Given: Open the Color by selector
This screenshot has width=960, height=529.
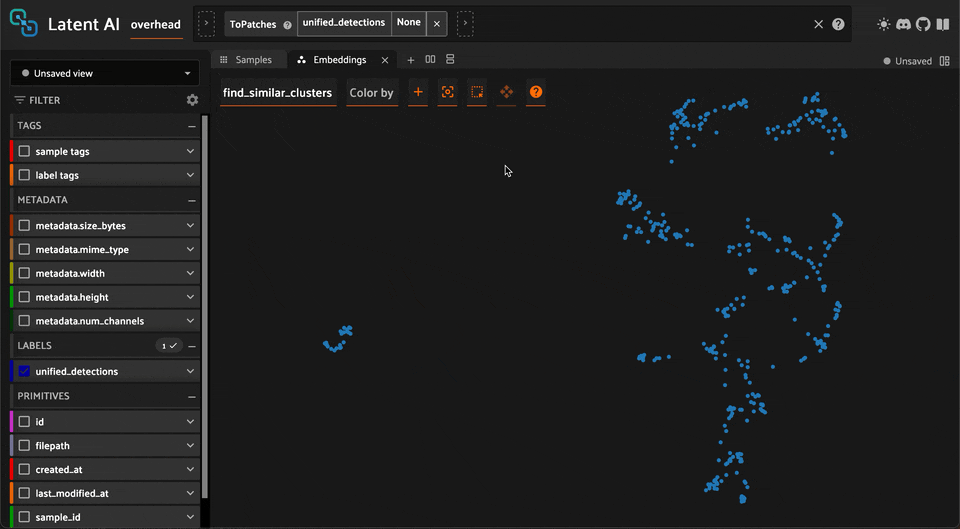Looking at the screenshot, I should pos(371,93).
